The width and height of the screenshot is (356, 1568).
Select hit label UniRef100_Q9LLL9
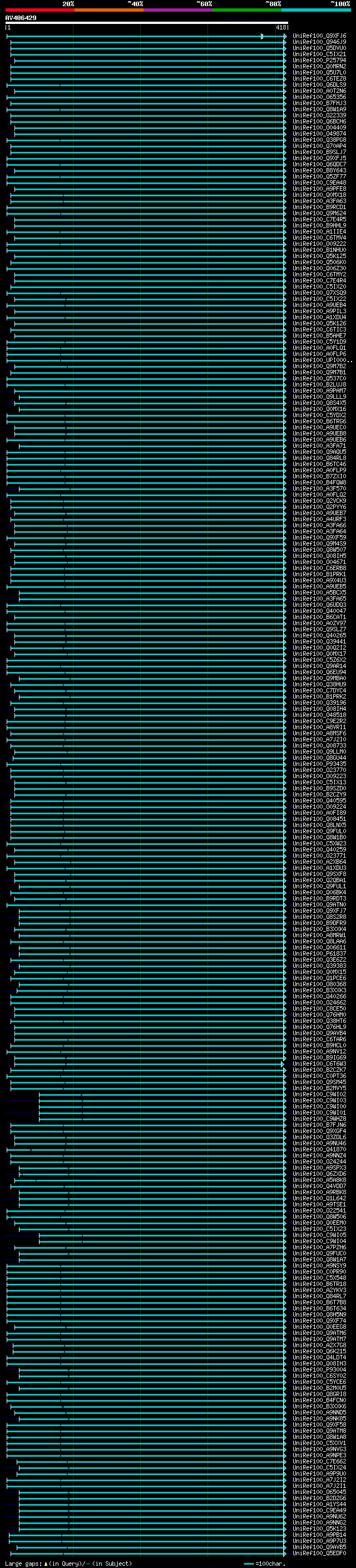tap(319, 397)
